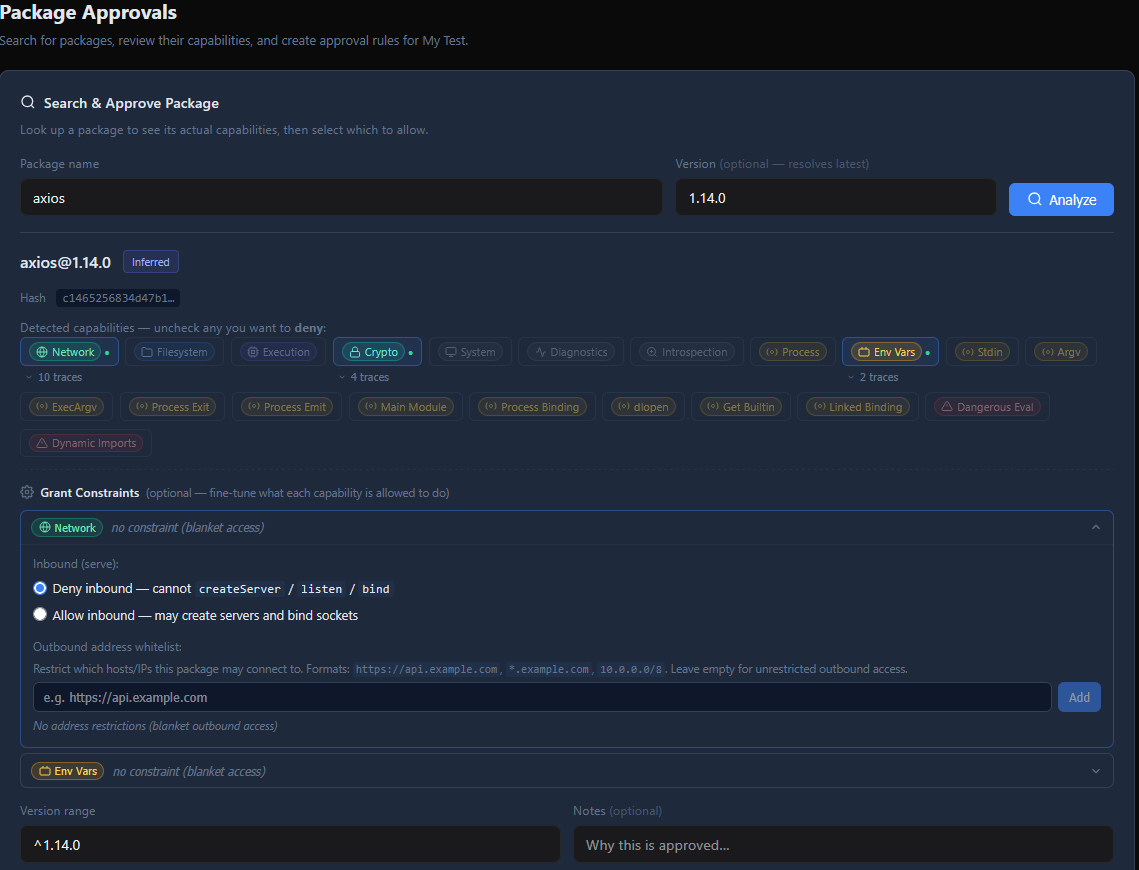
Task: Toggle the Argv capability chip
Action: [x=1061, y=352]
